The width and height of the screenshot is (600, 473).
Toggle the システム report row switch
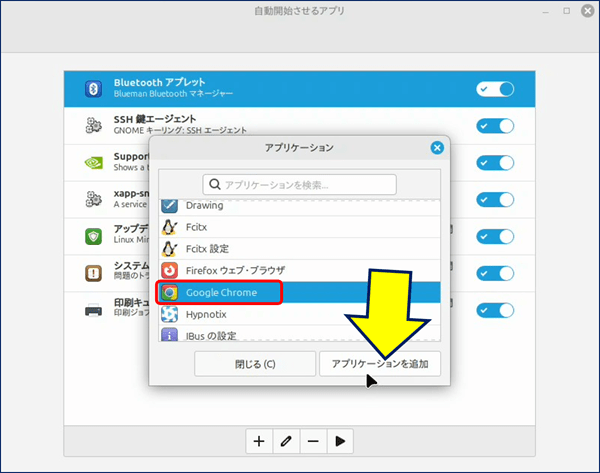[x=495, y=273]
